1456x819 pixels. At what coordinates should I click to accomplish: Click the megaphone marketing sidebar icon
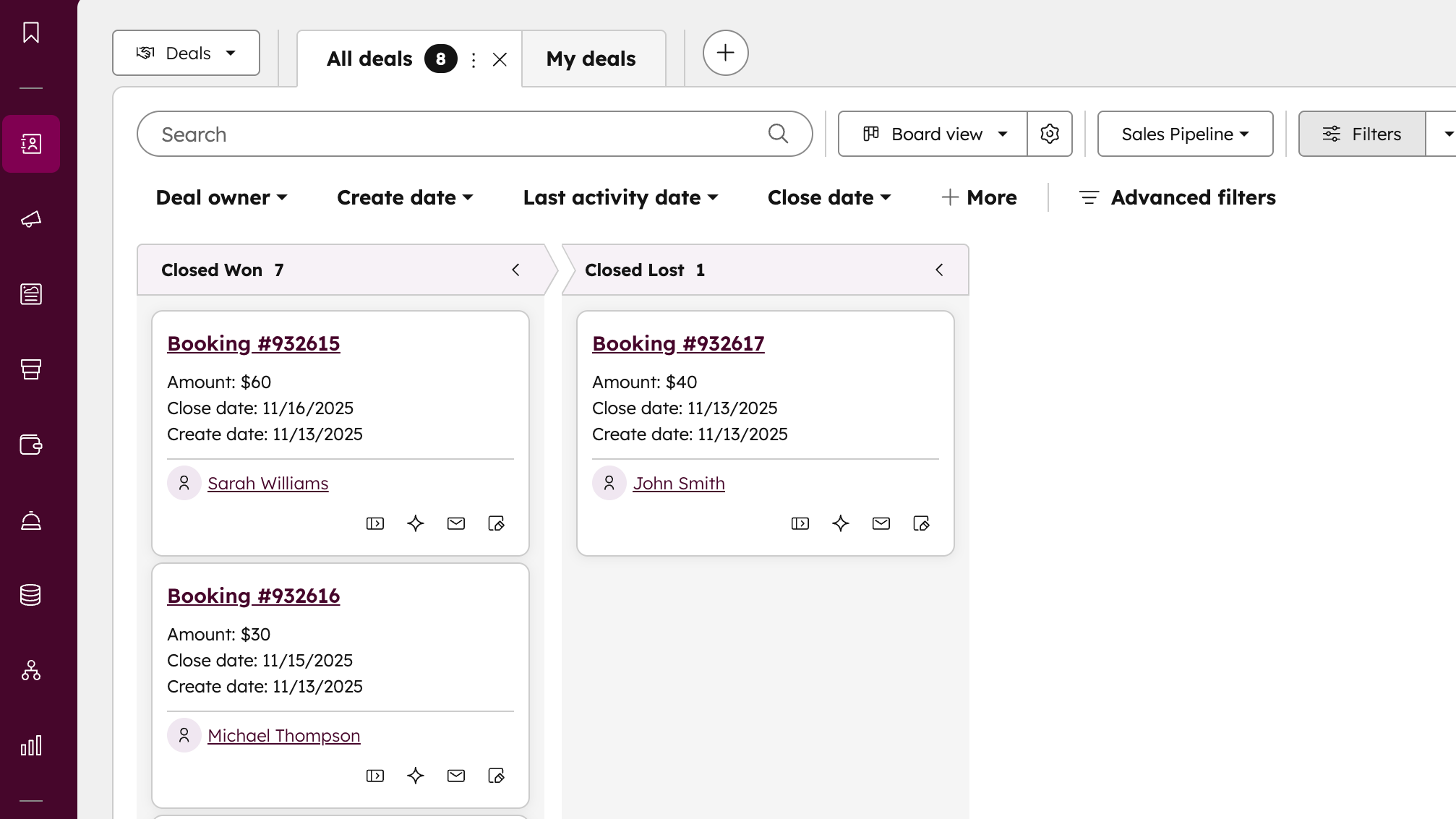[x=30, y=219]
